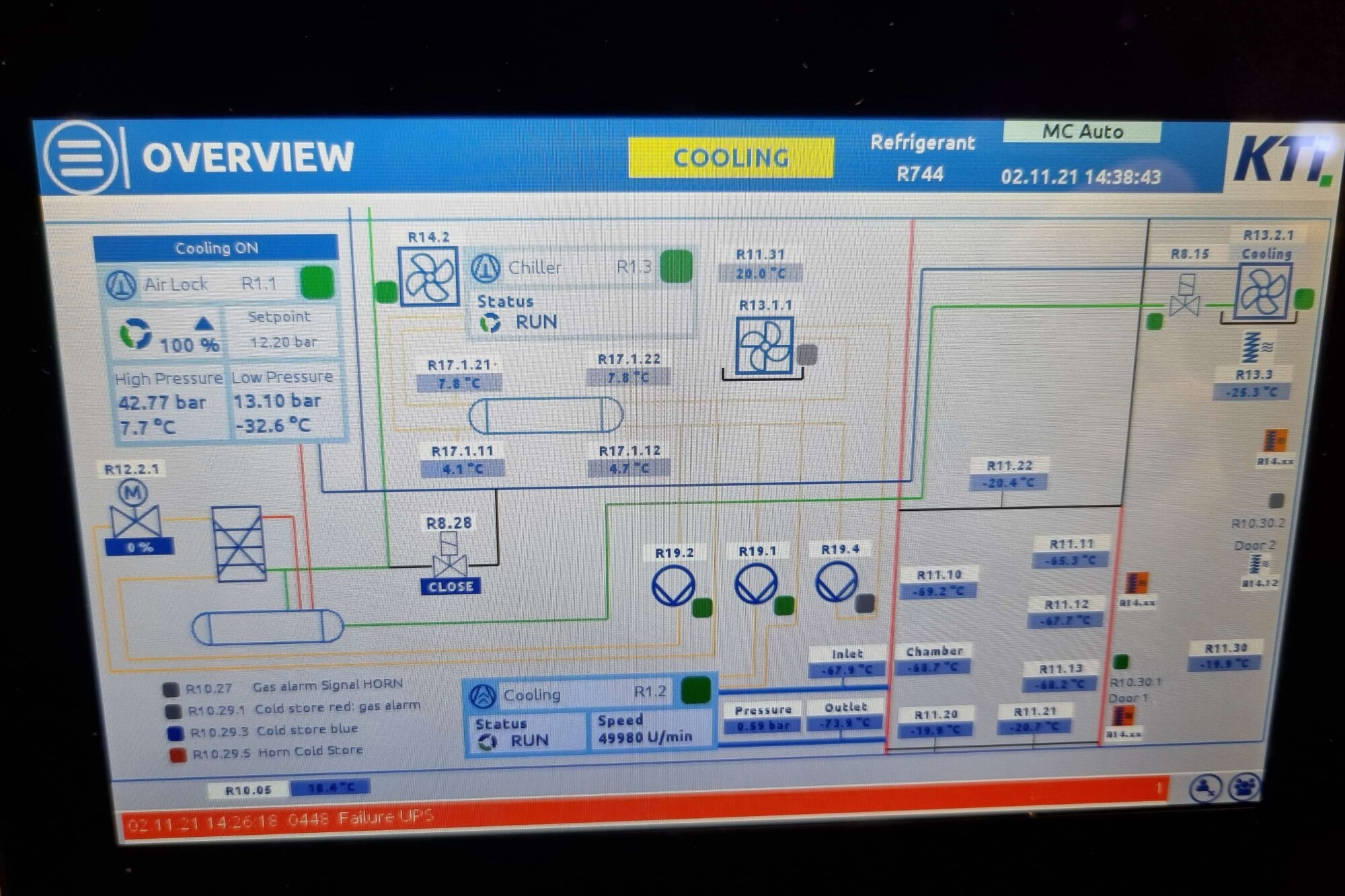Toggle the Chiller R1.3 green status square
1345x896 pixels.
click(676, 266)
